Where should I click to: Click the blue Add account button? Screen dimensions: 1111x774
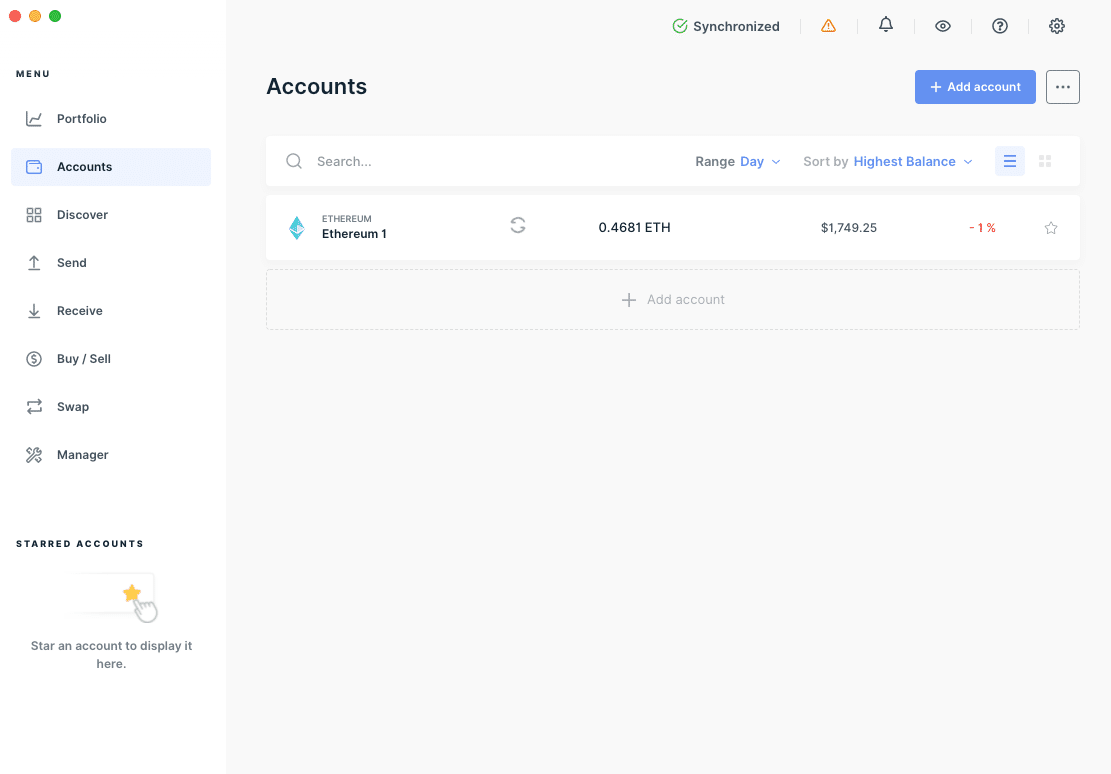pyautogui.click(x=975, y=87)
